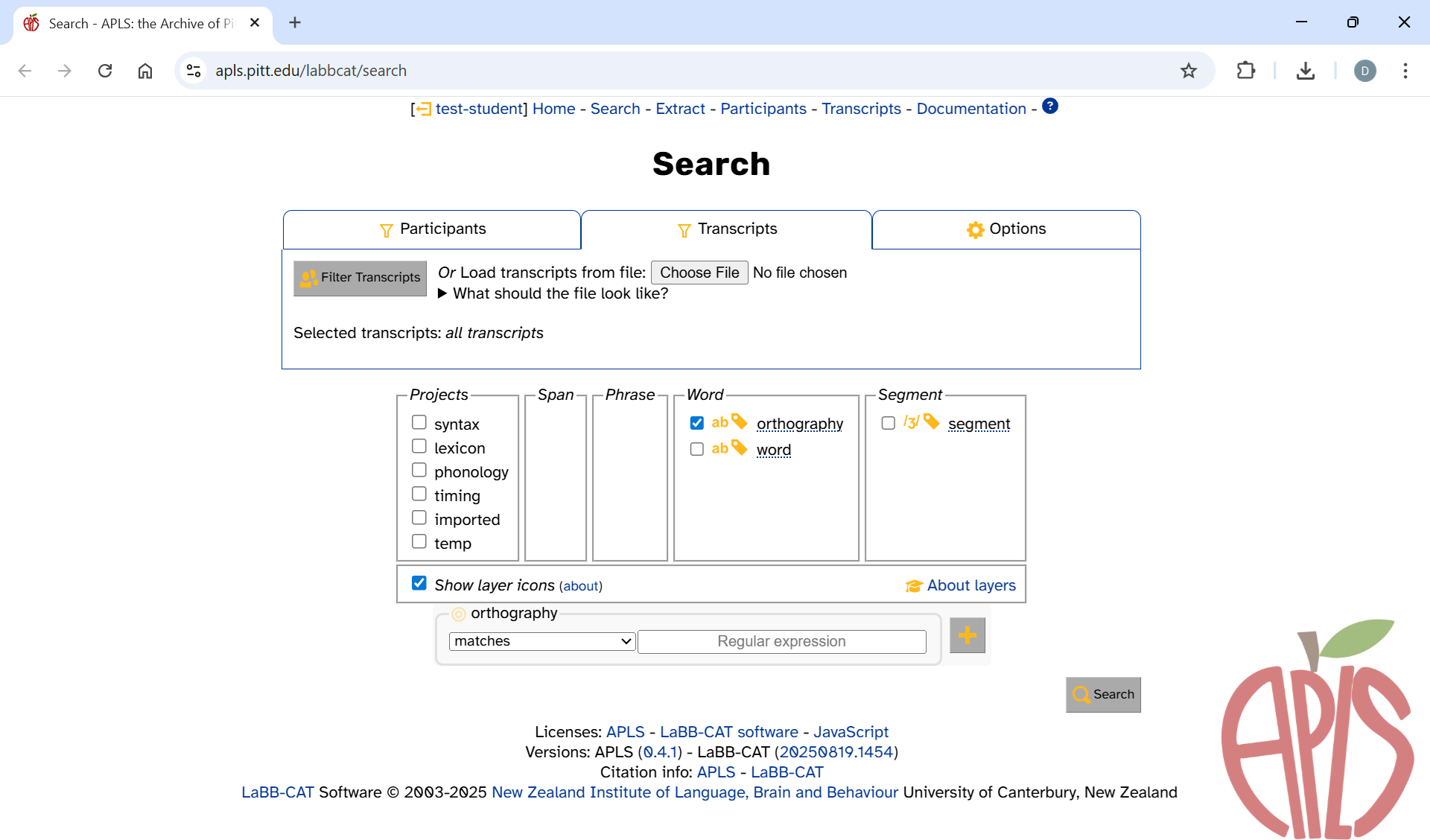Open the browser downloads icon
Viewport: 1430px width, 840px height.
tap(1305, 71)
